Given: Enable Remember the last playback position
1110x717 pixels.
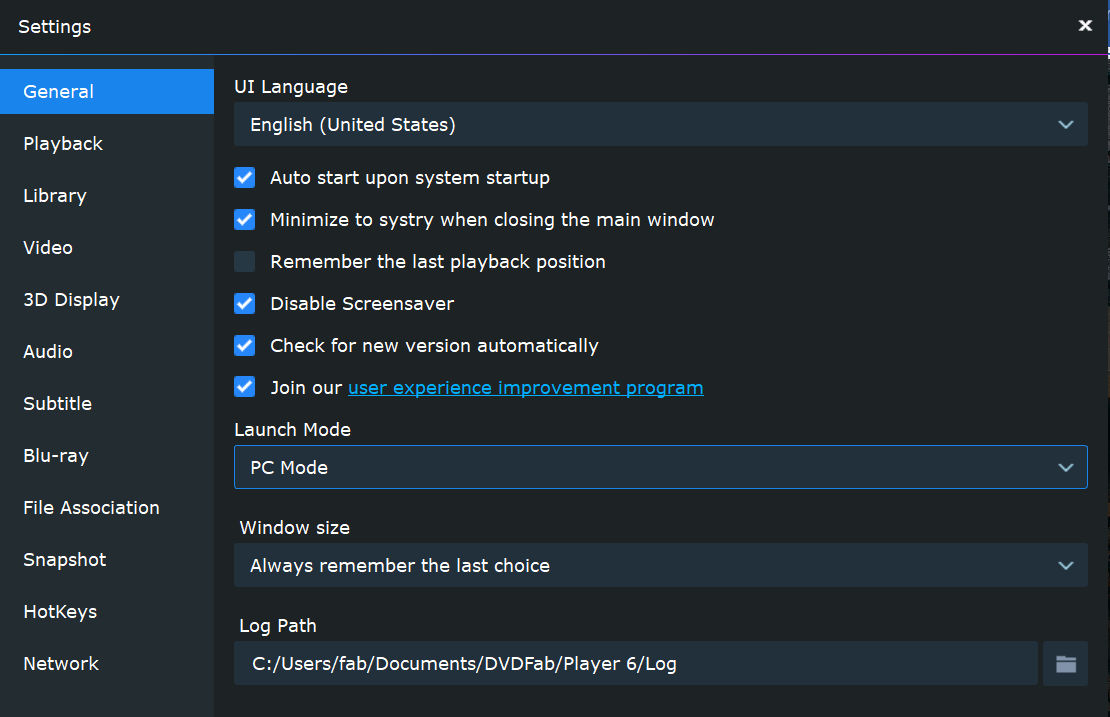Looking at the screenshot, I should tap(245, 262).
